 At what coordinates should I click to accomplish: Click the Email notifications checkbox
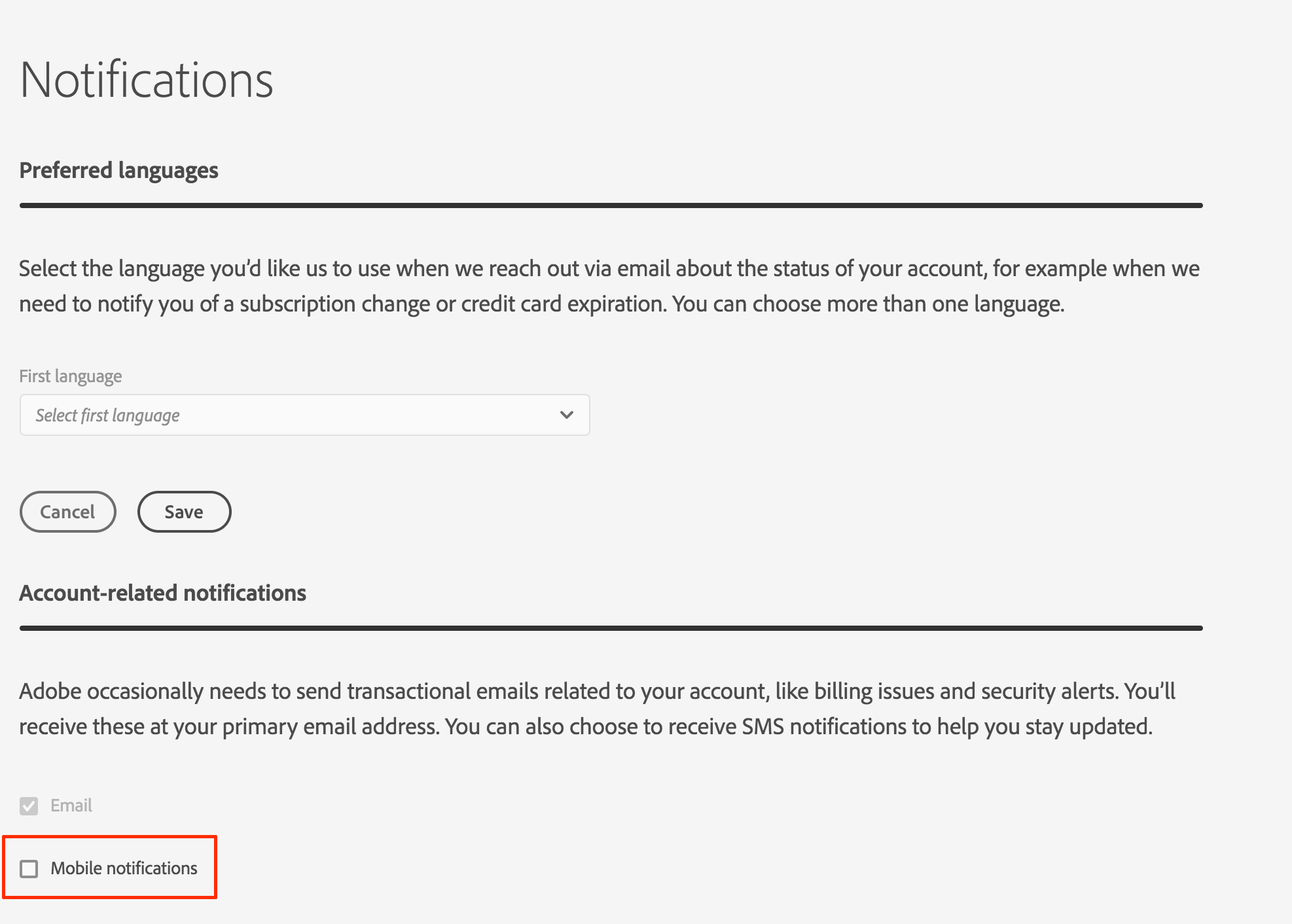[29, 806]
